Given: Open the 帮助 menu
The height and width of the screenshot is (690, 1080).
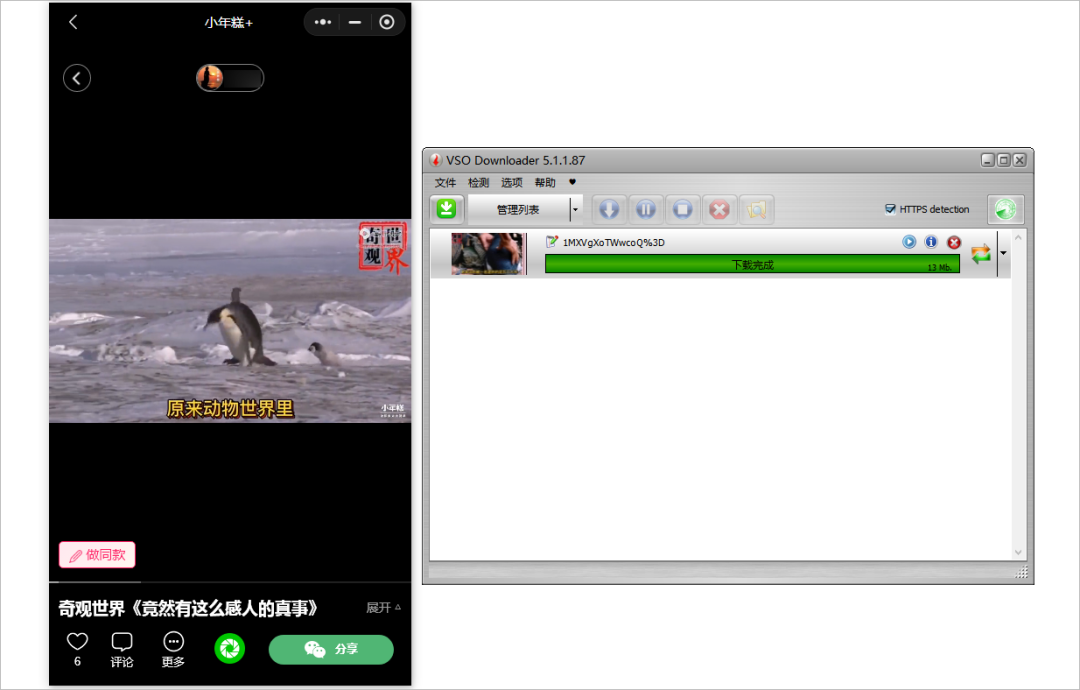Looking at the screenshot, I should (544, 182).
